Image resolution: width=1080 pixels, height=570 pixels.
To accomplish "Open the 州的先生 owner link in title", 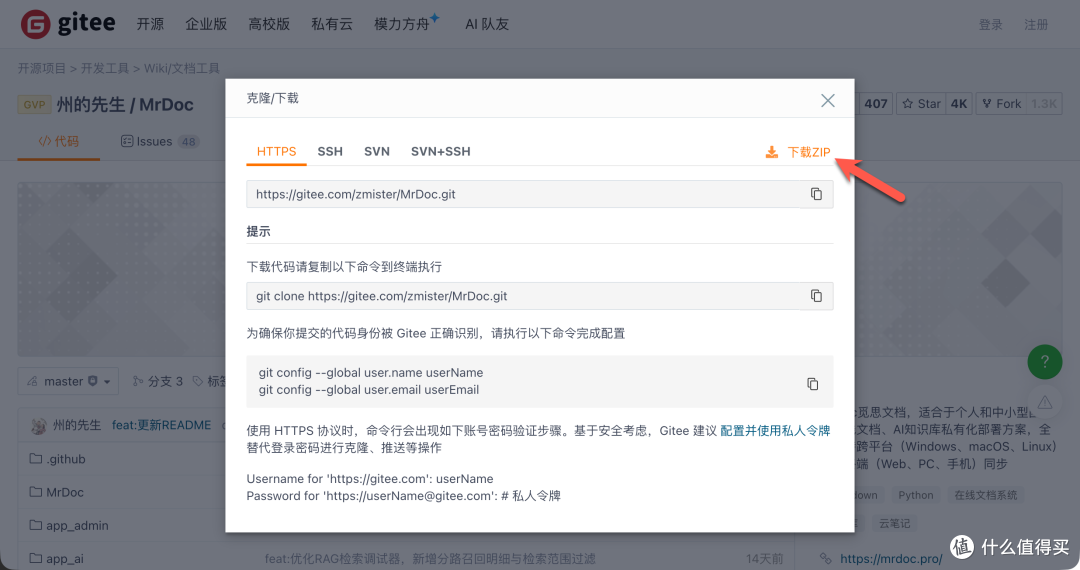I will [x=91, y=105].
